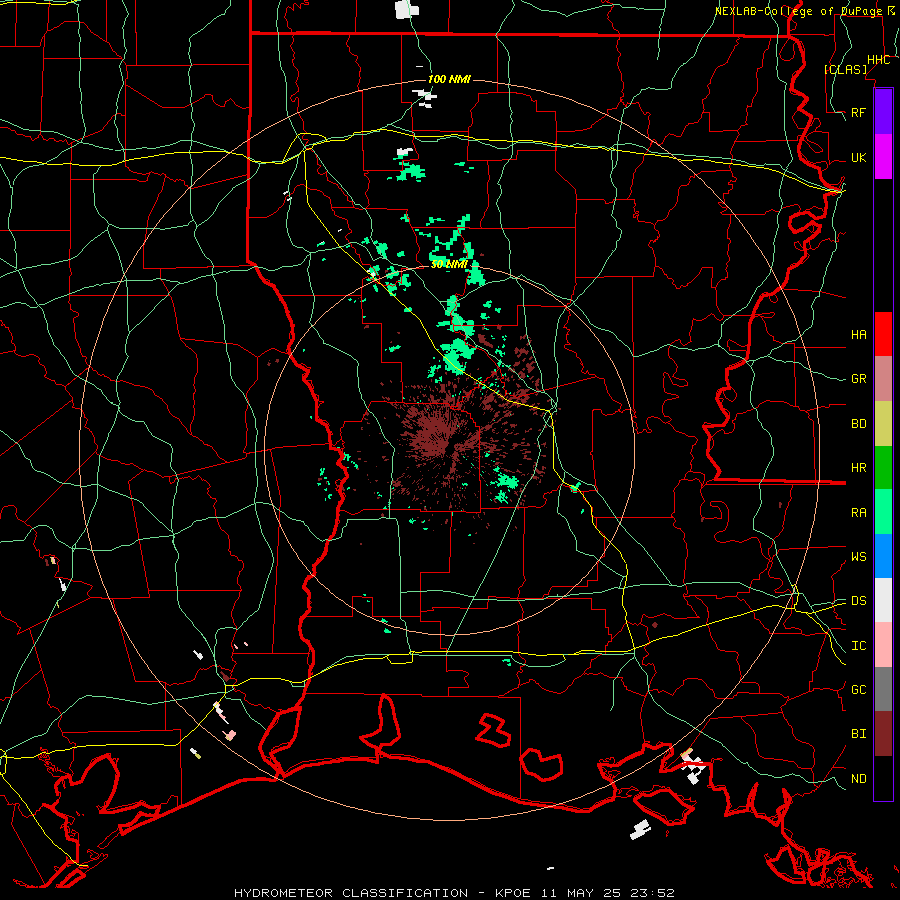
Task: Click the 100 NMI range ring label
Action: [x=449, y=79]
